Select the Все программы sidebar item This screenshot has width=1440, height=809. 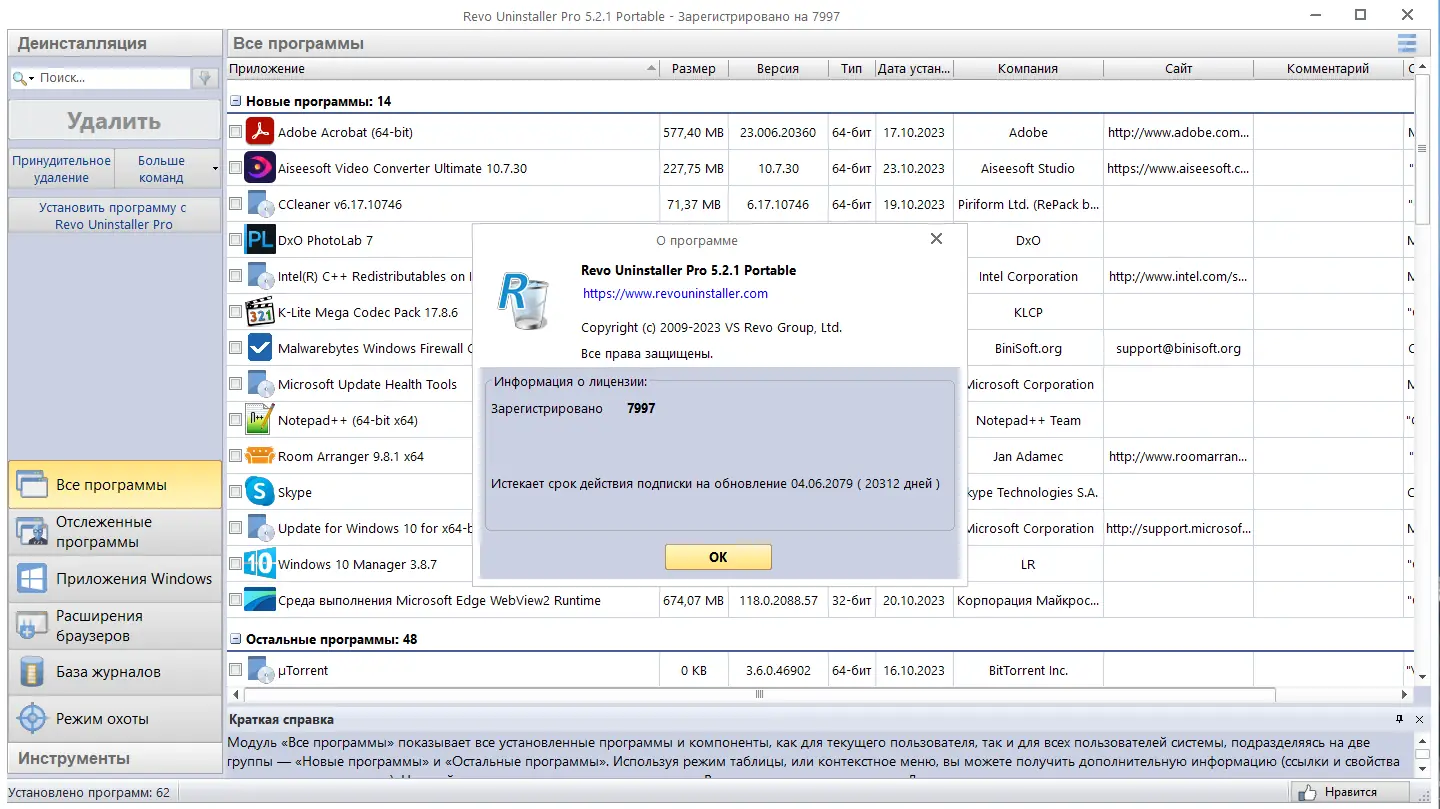(115, 485)
